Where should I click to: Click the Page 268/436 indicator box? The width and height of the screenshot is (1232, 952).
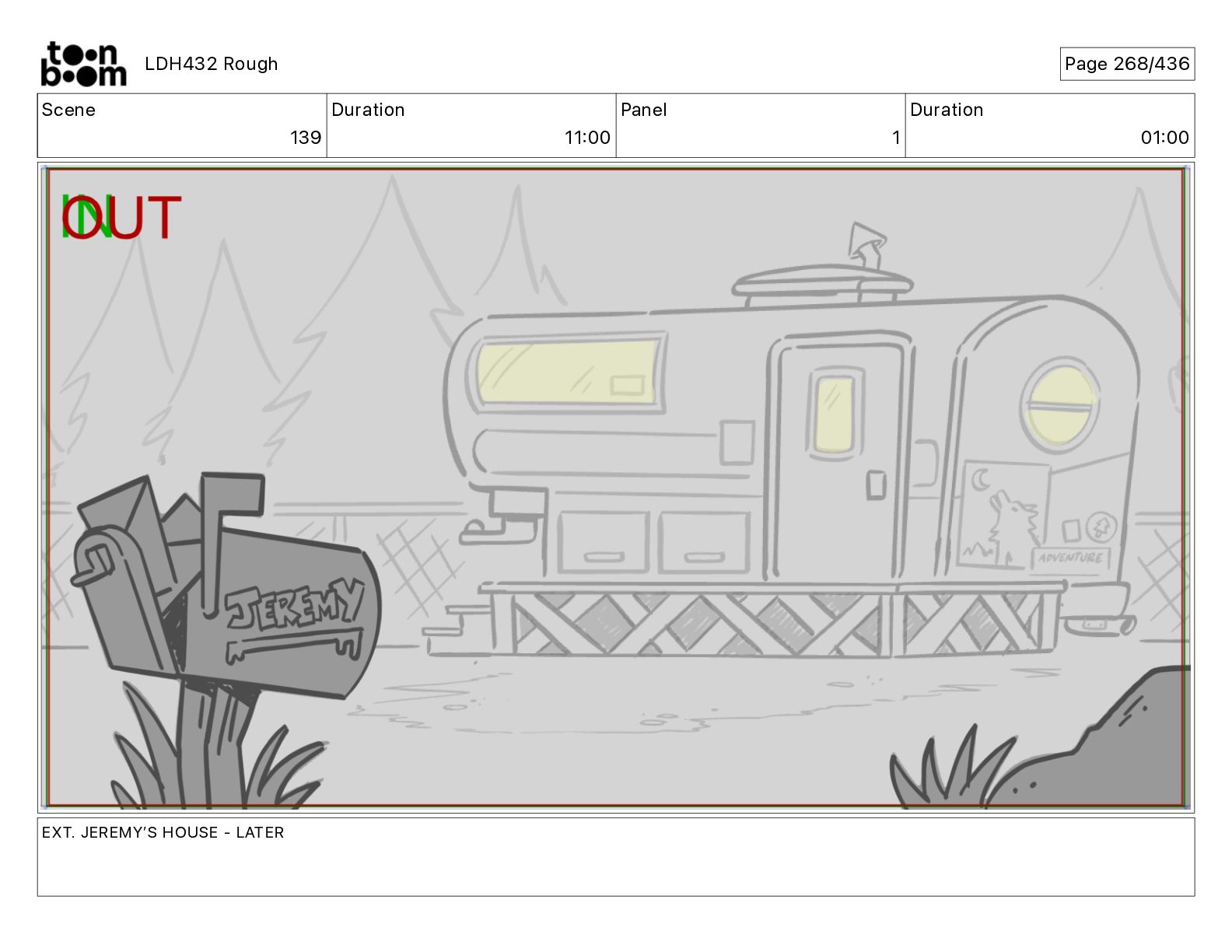click(x=1127, y=64)
